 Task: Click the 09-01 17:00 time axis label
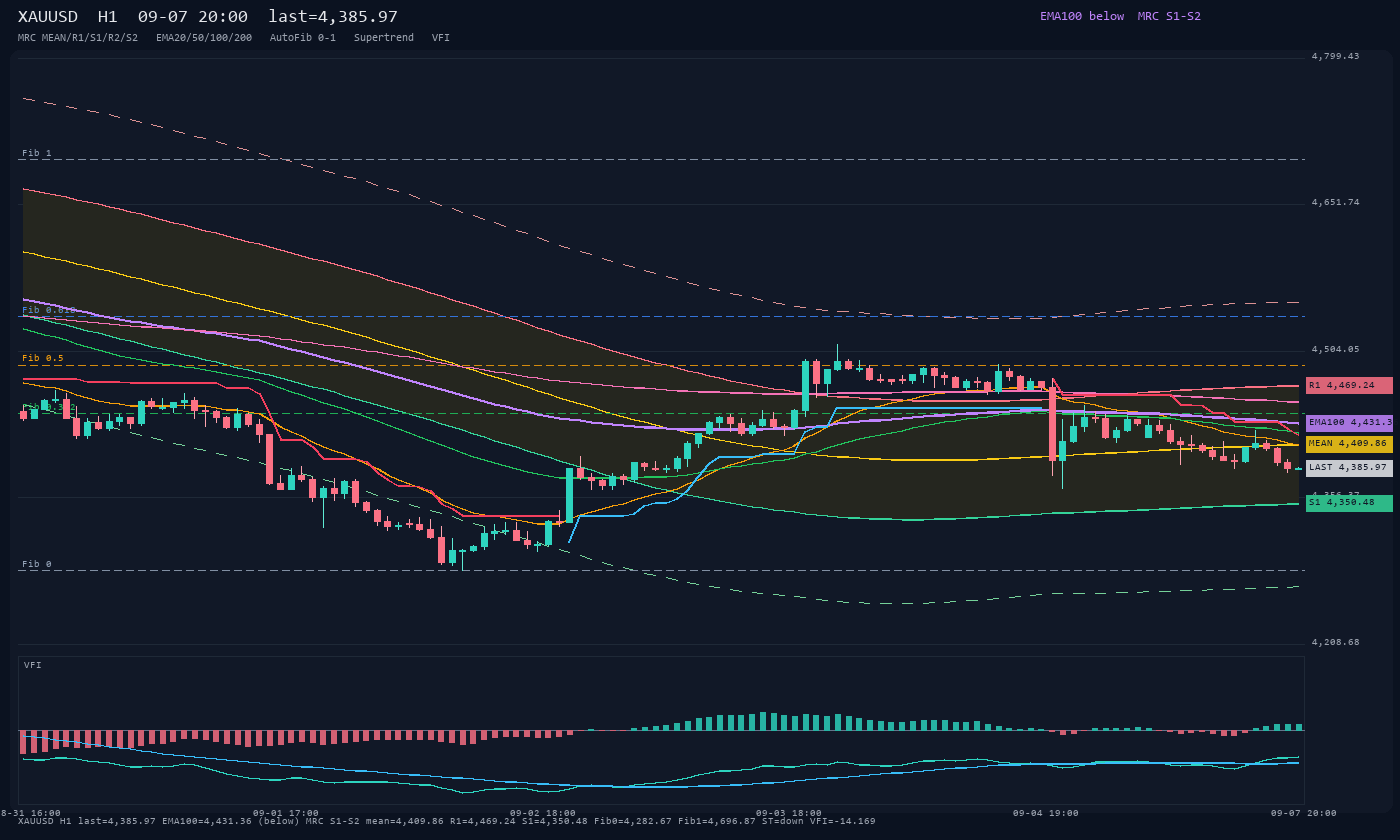[286, 813]
